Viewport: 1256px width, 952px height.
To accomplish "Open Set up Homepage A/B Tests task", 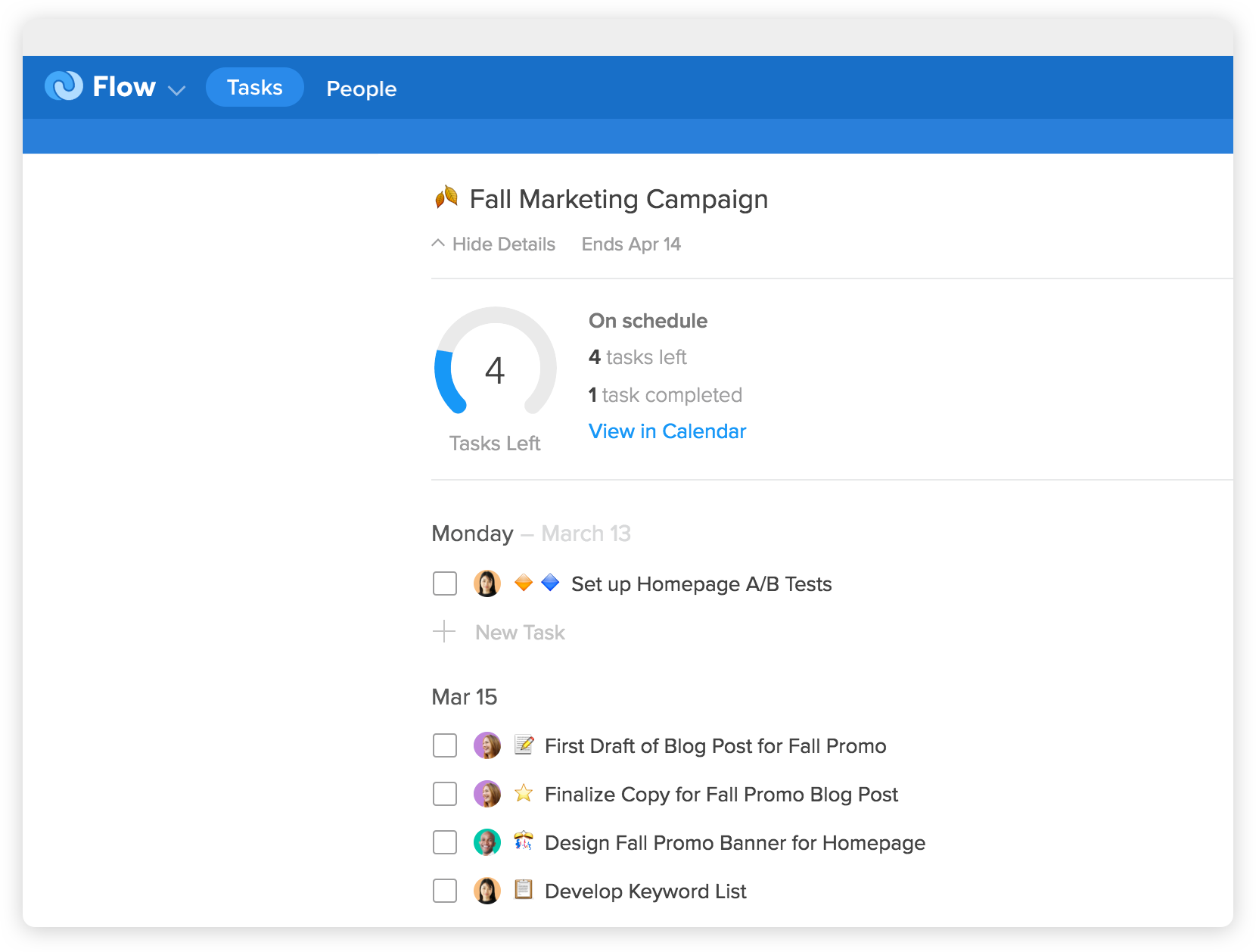I will [x=701, y=583].
